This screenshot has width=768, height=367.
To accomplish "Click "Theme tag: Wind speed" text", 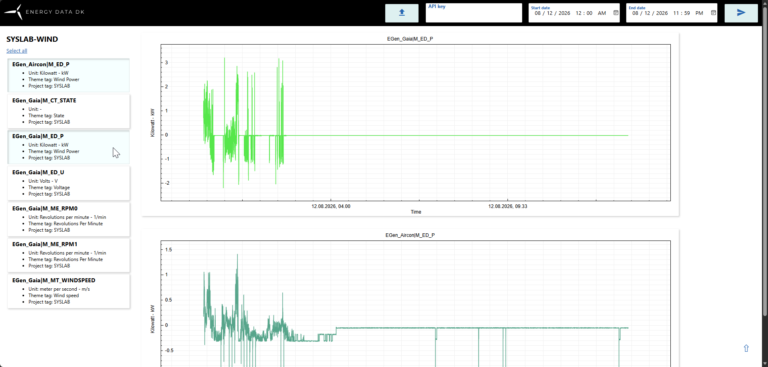I will [53, 295].
